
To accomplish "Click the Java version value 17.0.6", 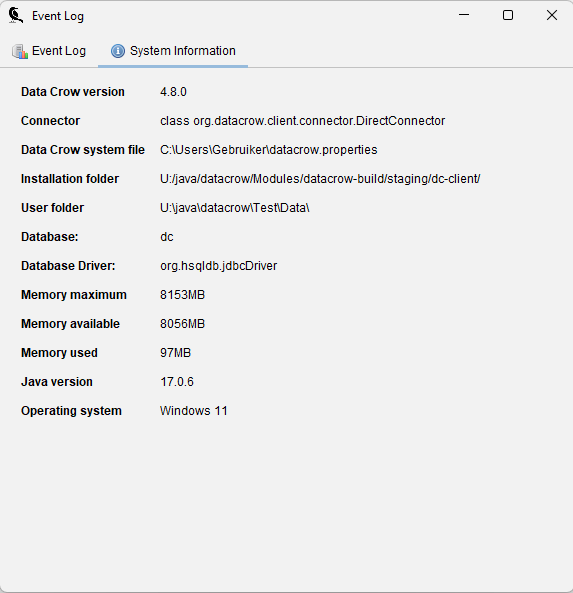I will (x=177, y=382).
